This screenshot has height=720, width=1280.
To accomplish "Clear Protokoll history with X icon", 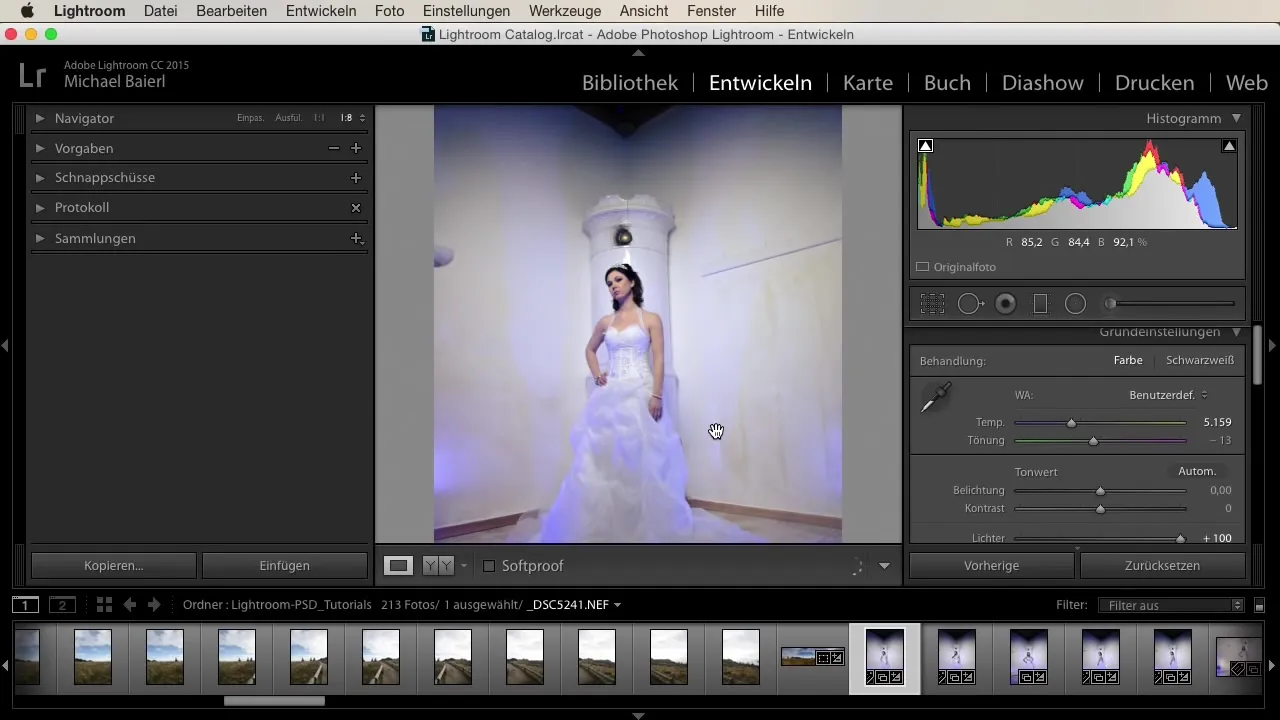I will point(355,208).
